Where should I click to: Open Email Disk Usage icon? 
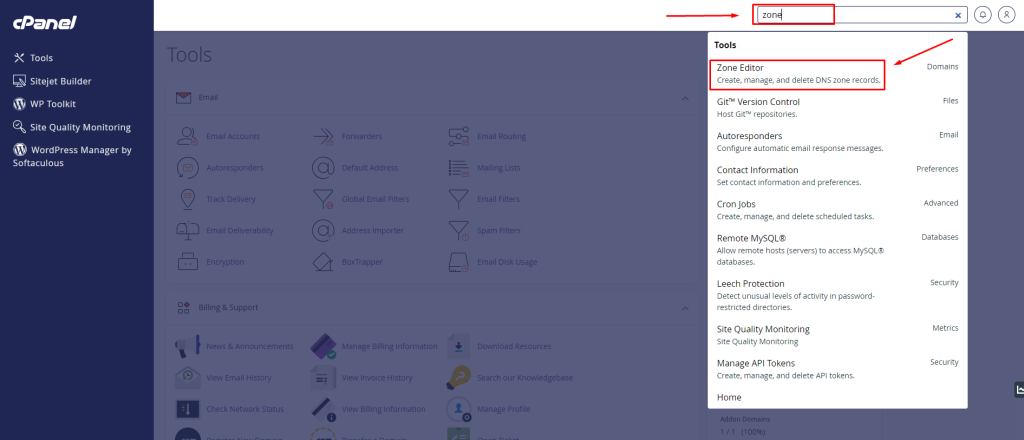pyautogui.click(x=459, y=262)
